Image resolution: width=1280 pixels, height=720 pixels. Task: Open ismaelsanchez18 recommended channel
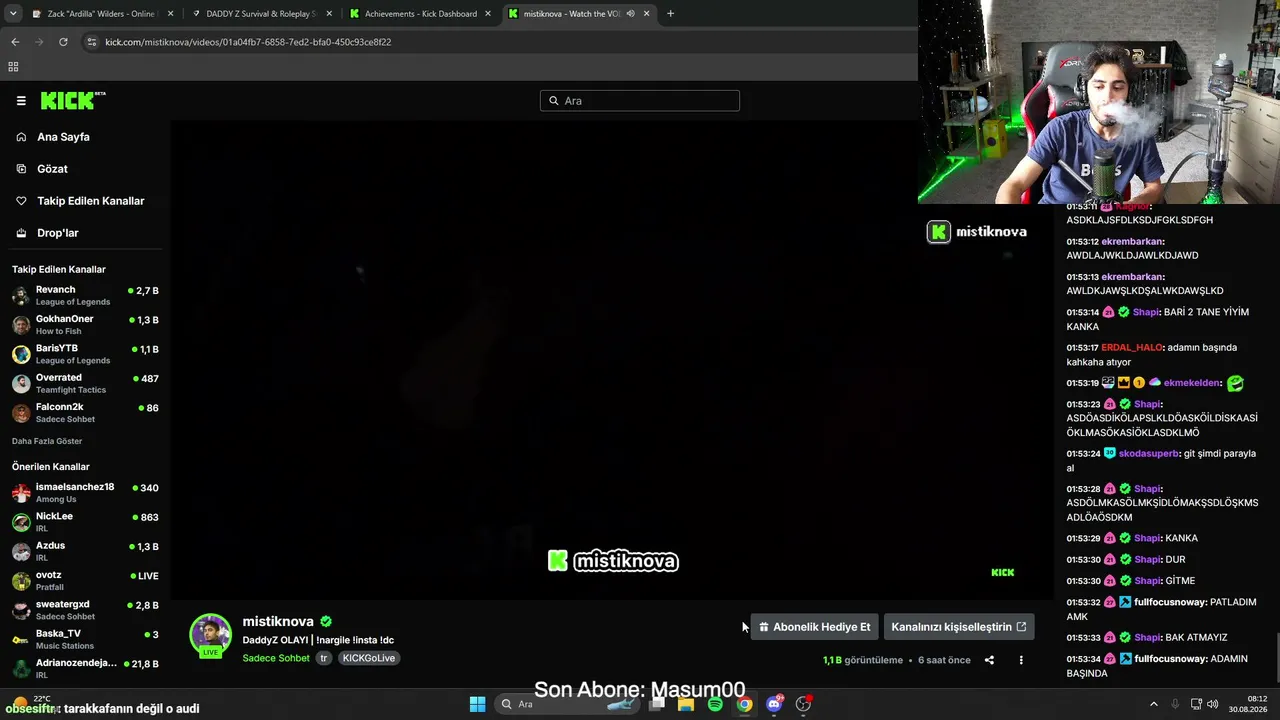[85, 493]
